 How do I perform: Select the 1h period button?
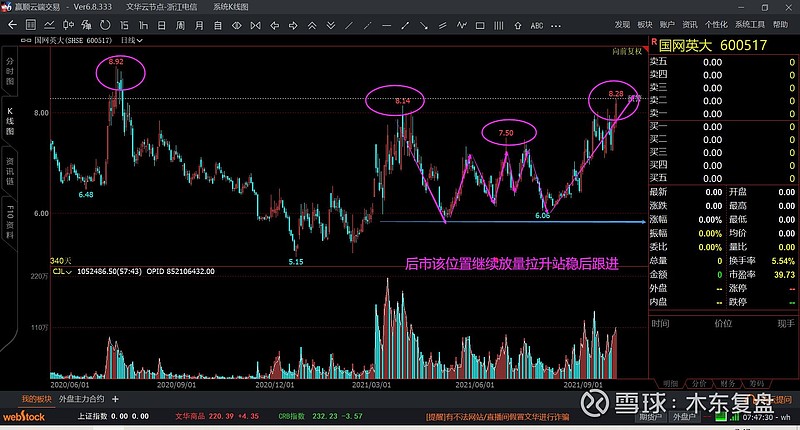(143, 25)
